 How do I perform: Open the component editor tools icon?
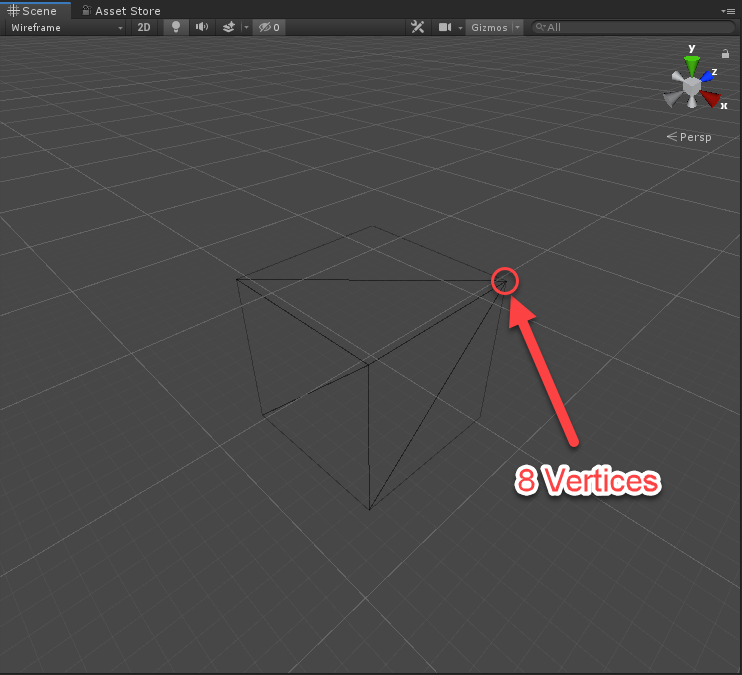[x=417, y=27]
